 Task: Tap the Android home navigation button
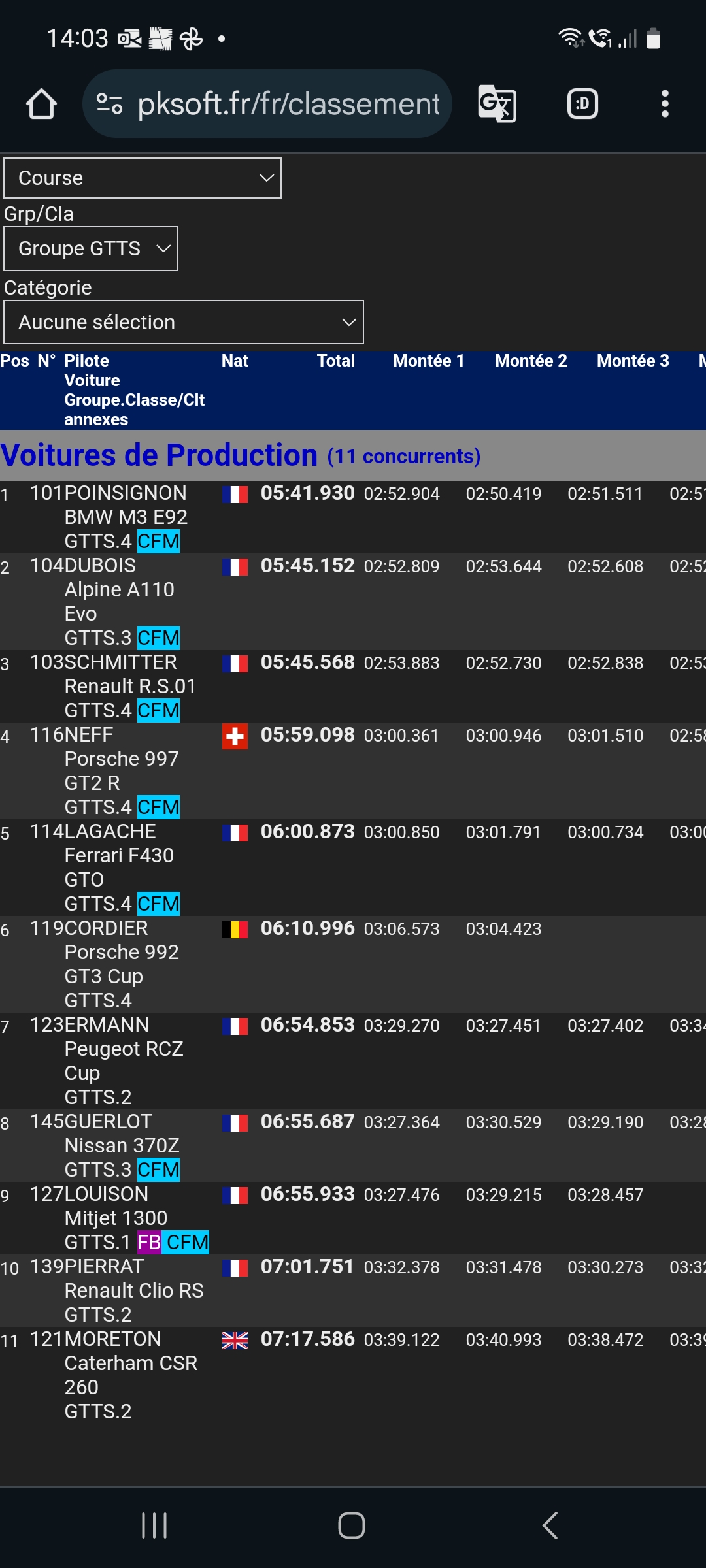point(352,1526)
